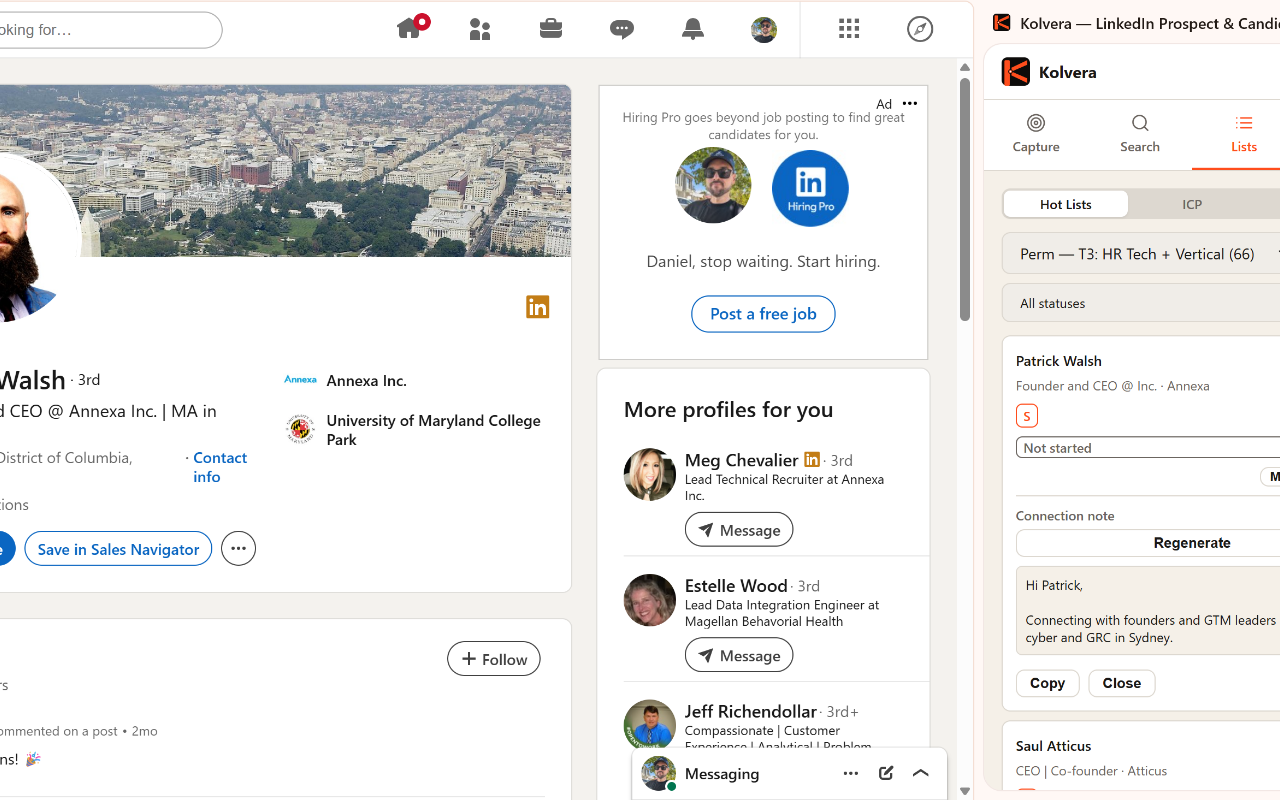Viewport: 1280px width, 800px height.
Task: Open the Me profile avatar in nav bar
Action: pos(764,30)
